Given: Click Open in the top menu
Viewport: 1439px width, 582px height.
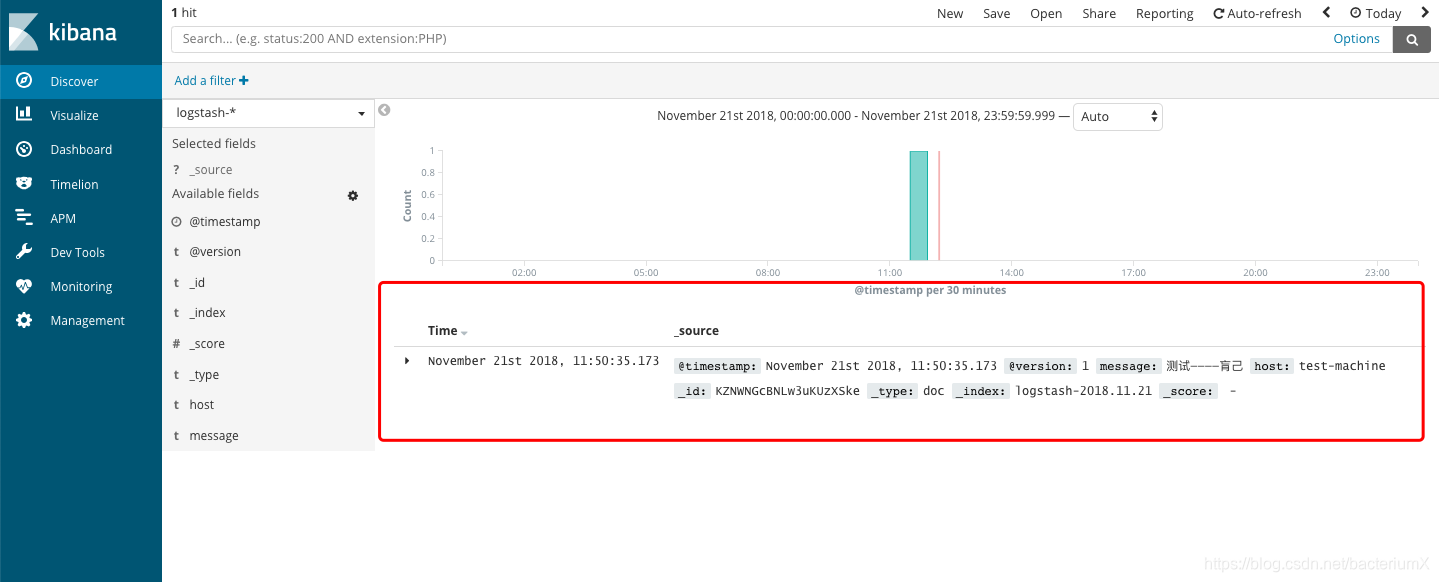Looking at the screenshot, I should [1046, 13].
